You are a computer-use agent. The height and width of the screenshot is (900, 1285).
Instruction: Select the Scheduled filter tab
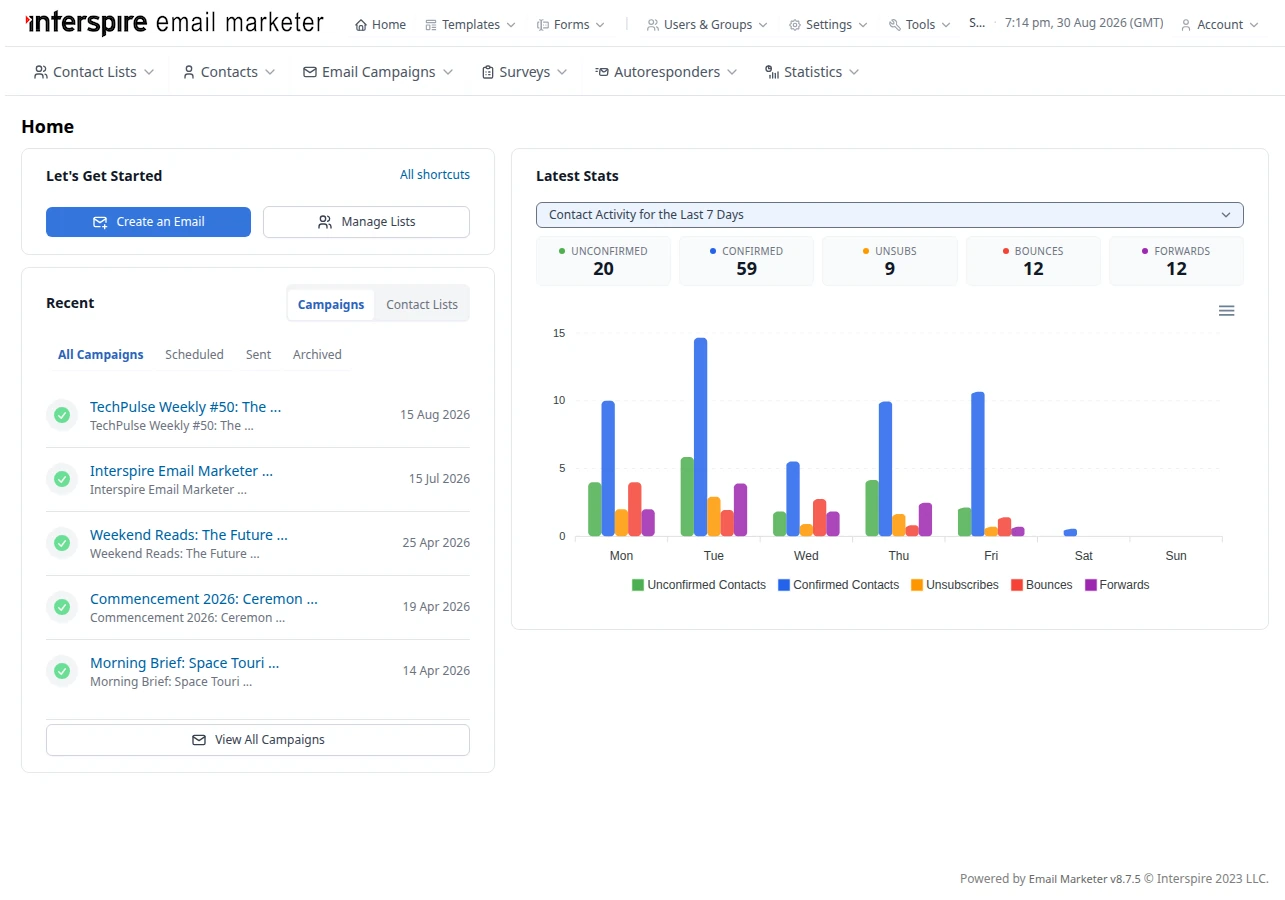click(x=194, y=355)
